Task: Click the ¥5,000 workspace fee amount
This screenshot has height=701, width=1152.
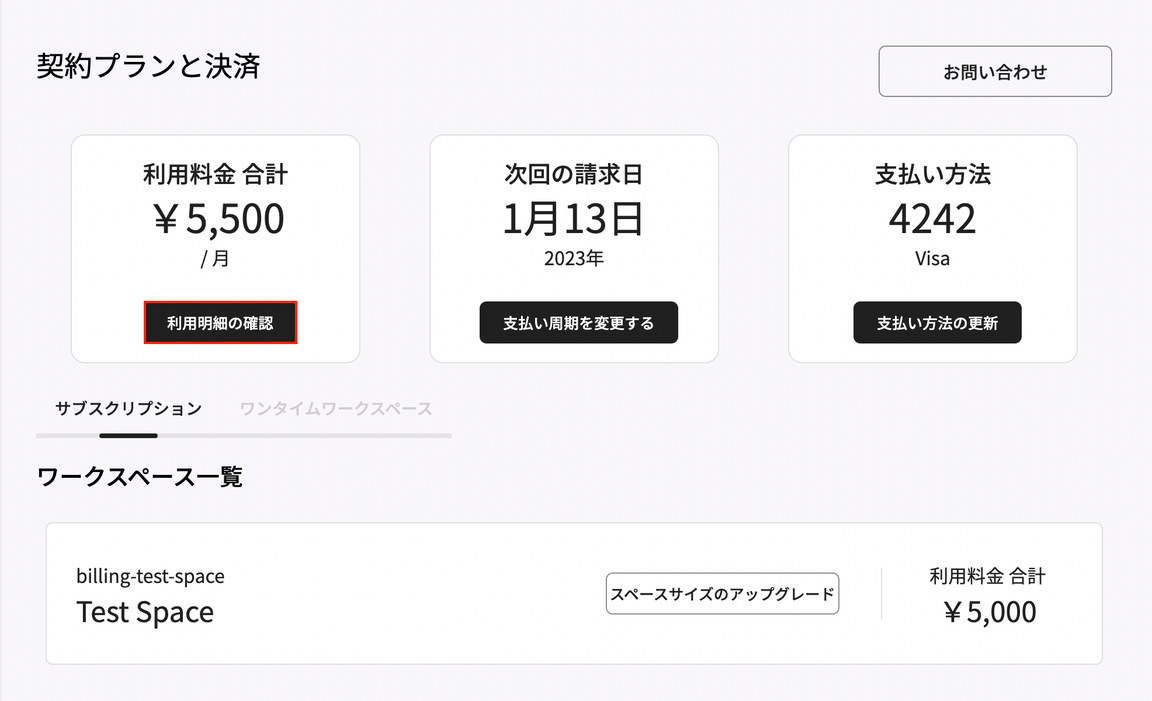Action: click(x=990, y=612)
